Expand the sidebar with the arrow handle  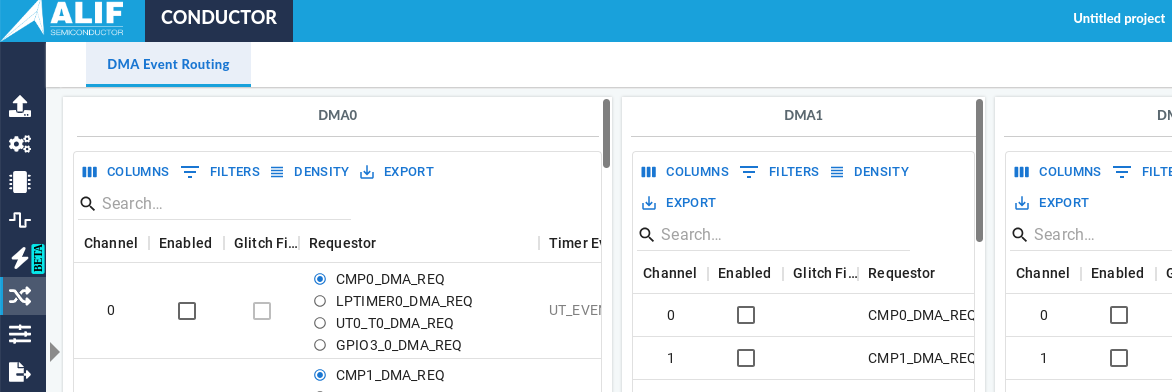[x=54, y=352]
